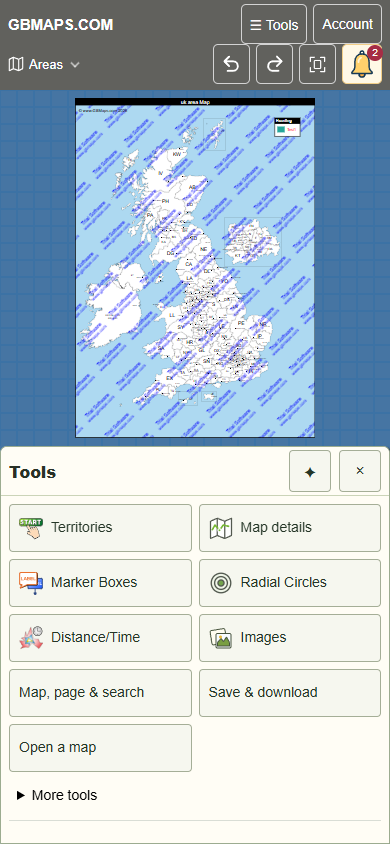Click the 'uk area Map' title bar
390x844 pixels.
tap(195, 102)
